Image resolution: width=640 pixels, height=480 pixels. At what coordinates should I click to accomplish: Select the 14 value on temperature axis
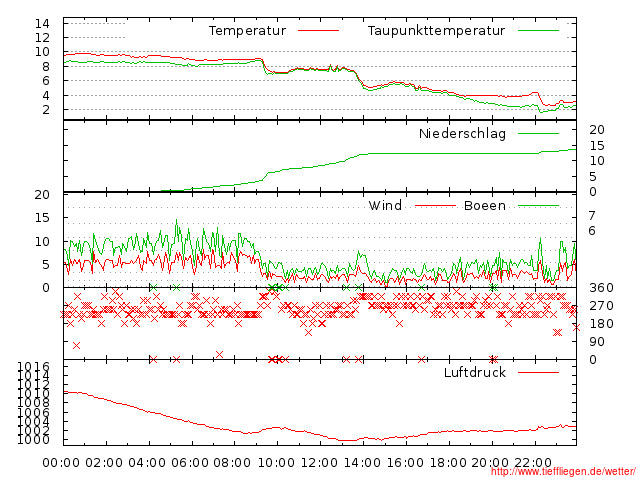click(x=42, y=24)
